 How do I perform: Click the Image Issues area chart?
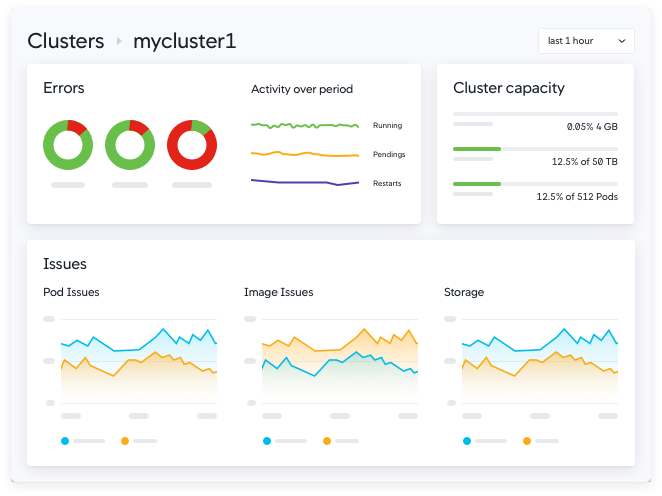[x=340, y=365]
